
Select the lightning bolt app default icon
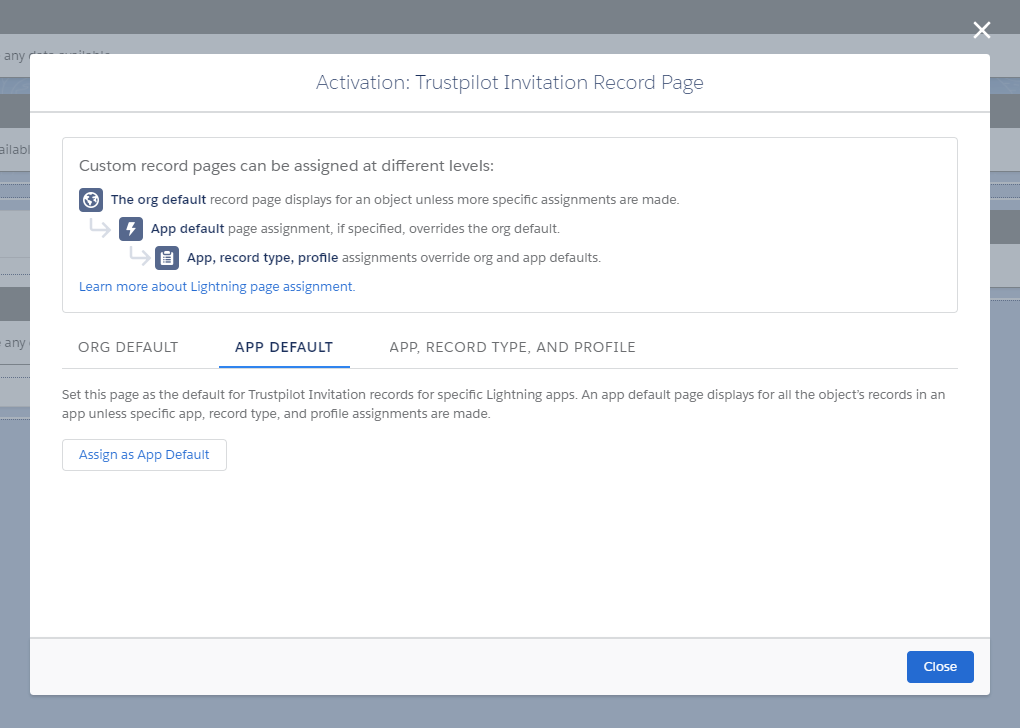coord(131,228)
